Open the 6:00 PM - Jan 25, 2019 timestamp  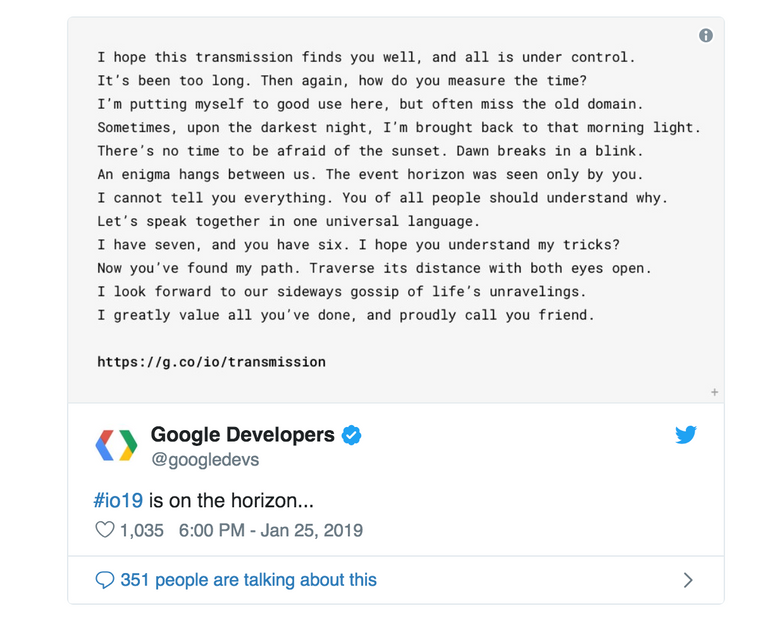pyautogui.click(x=270, y=530)
